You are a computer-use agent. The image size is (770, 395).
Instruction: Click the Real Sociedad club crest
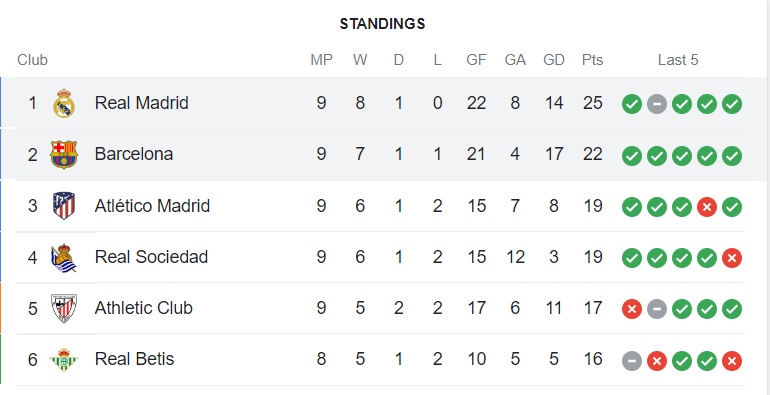(x=64, y=257)
